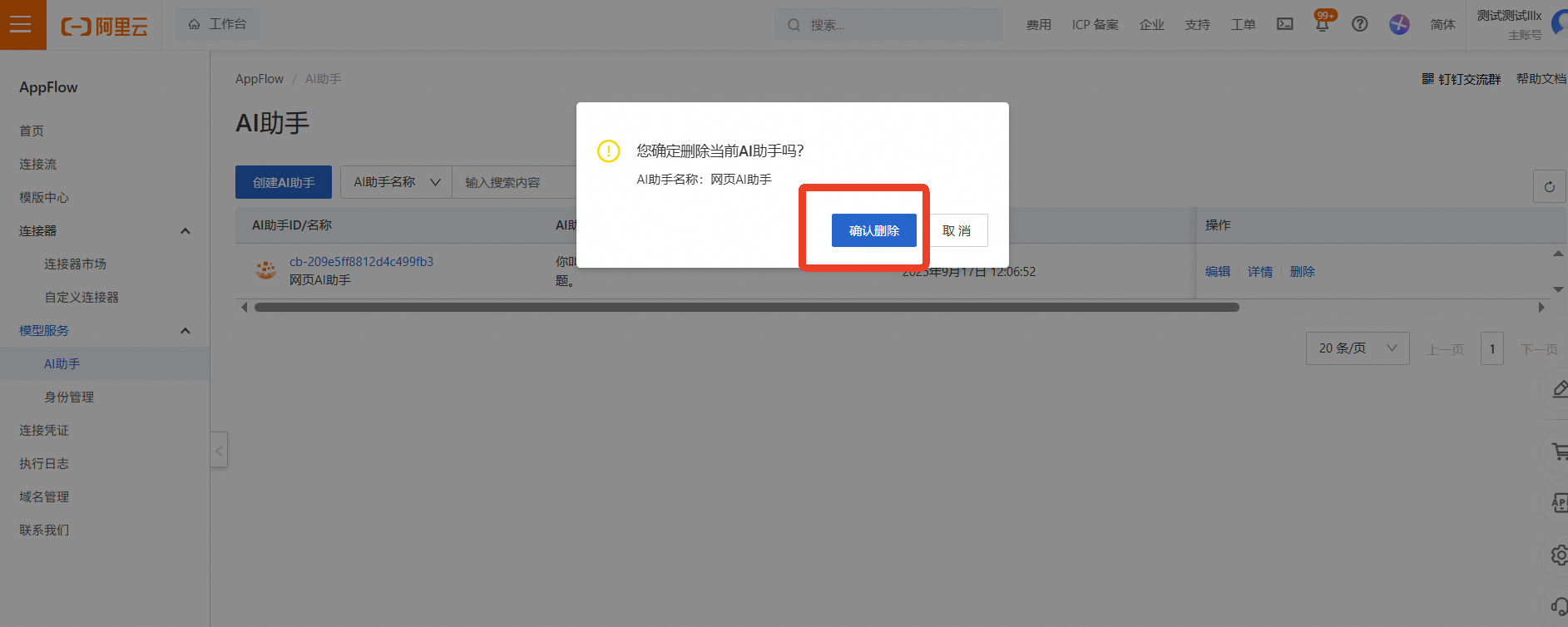Collapse the sidebar with the arrow handle
The image size is (1568, 627).
click(219, 450)
